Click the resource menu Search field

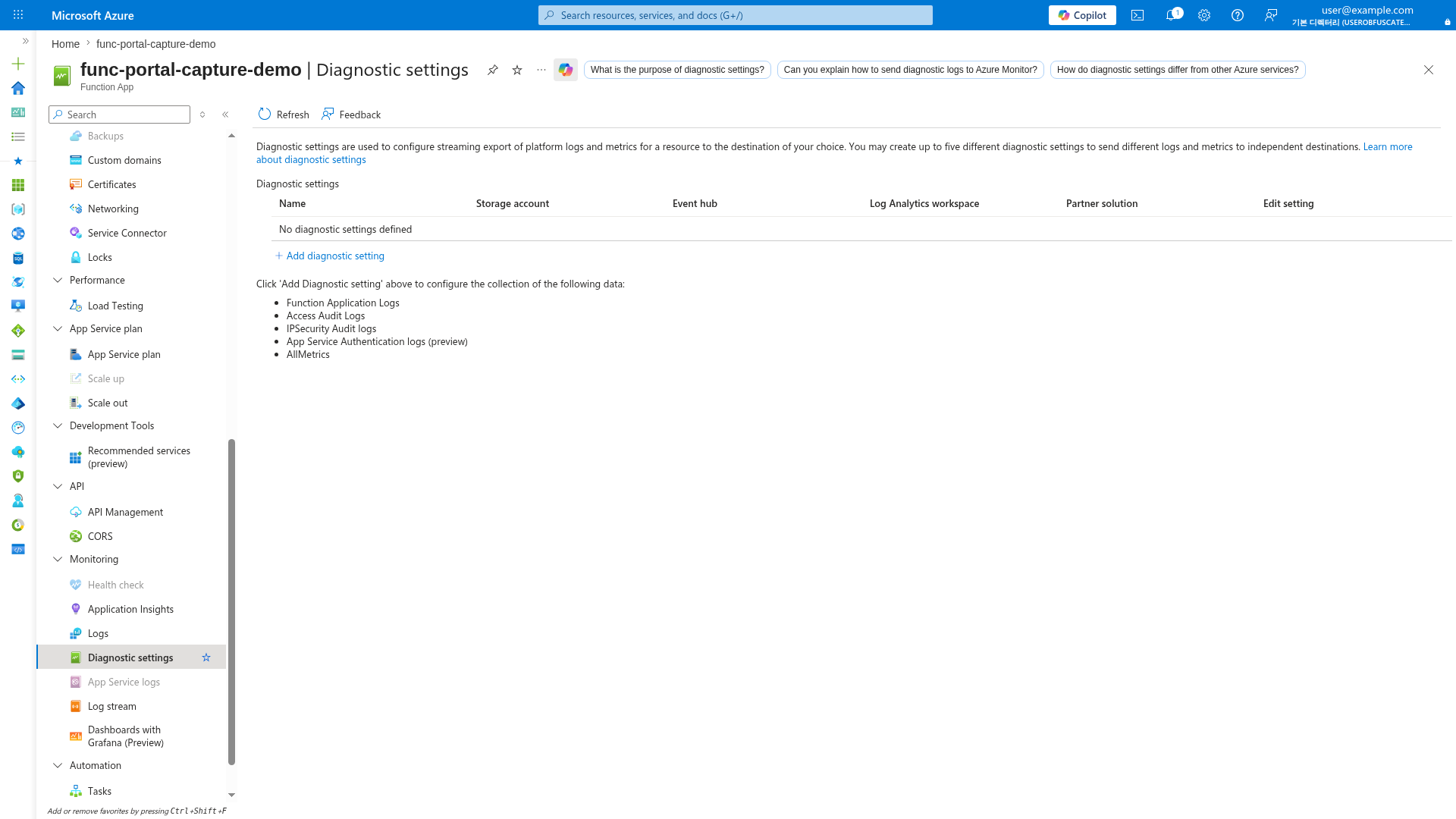pos(119,115)
